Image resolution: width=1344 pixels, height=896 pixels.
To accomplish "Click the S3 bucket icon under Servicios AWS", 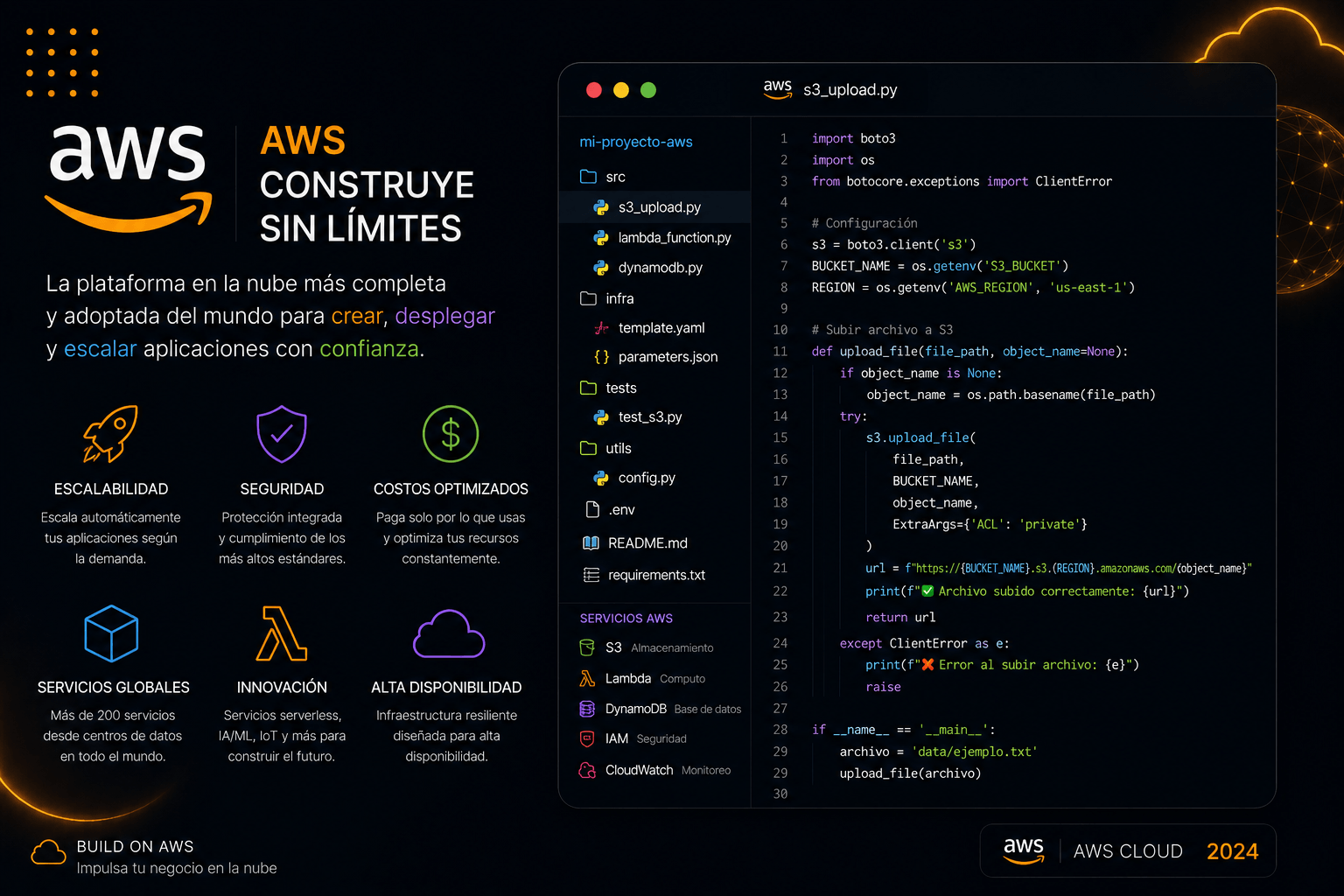I will pos(587,647).
